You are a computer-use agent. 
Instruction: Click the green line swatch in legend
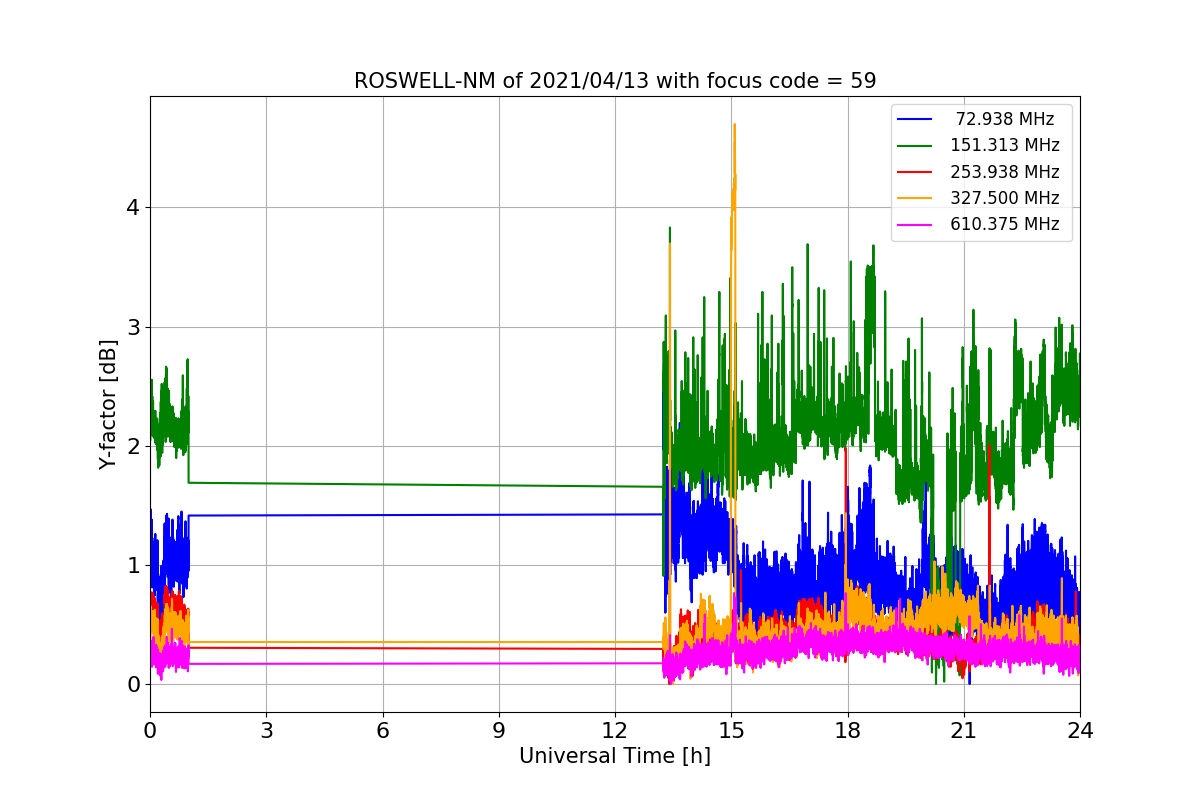click(x=915, y=146)
